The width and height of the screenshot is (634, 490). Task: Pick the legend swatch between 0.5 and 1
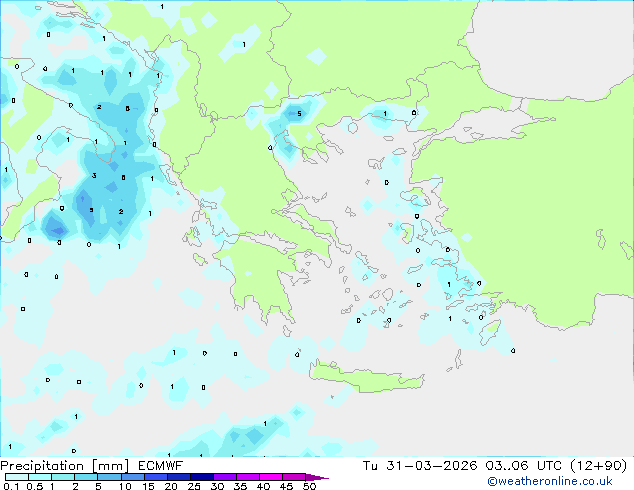[40, 477]
